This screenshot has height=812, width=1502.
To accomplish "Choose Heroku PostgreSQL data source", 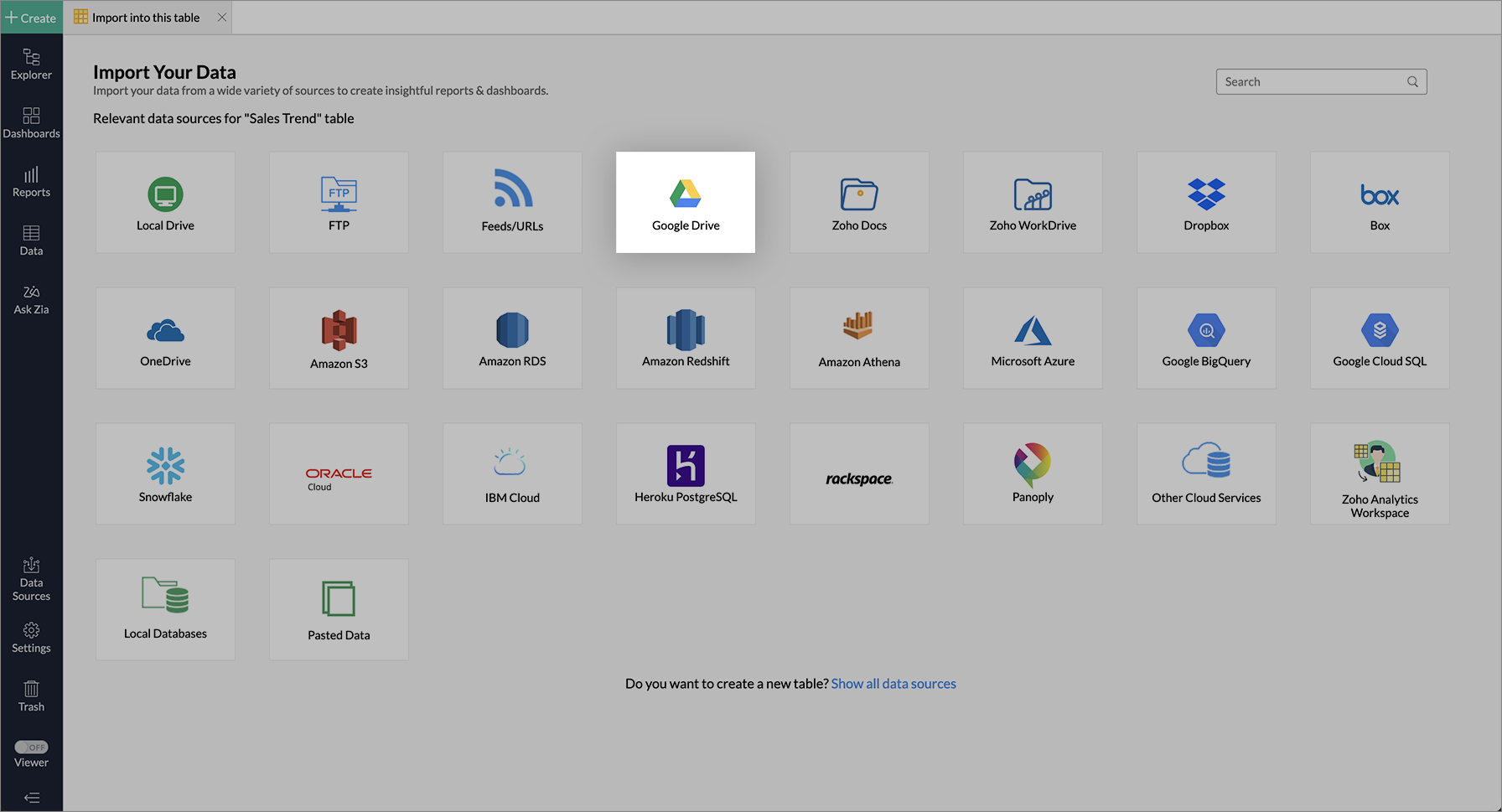I will (685, 473).
